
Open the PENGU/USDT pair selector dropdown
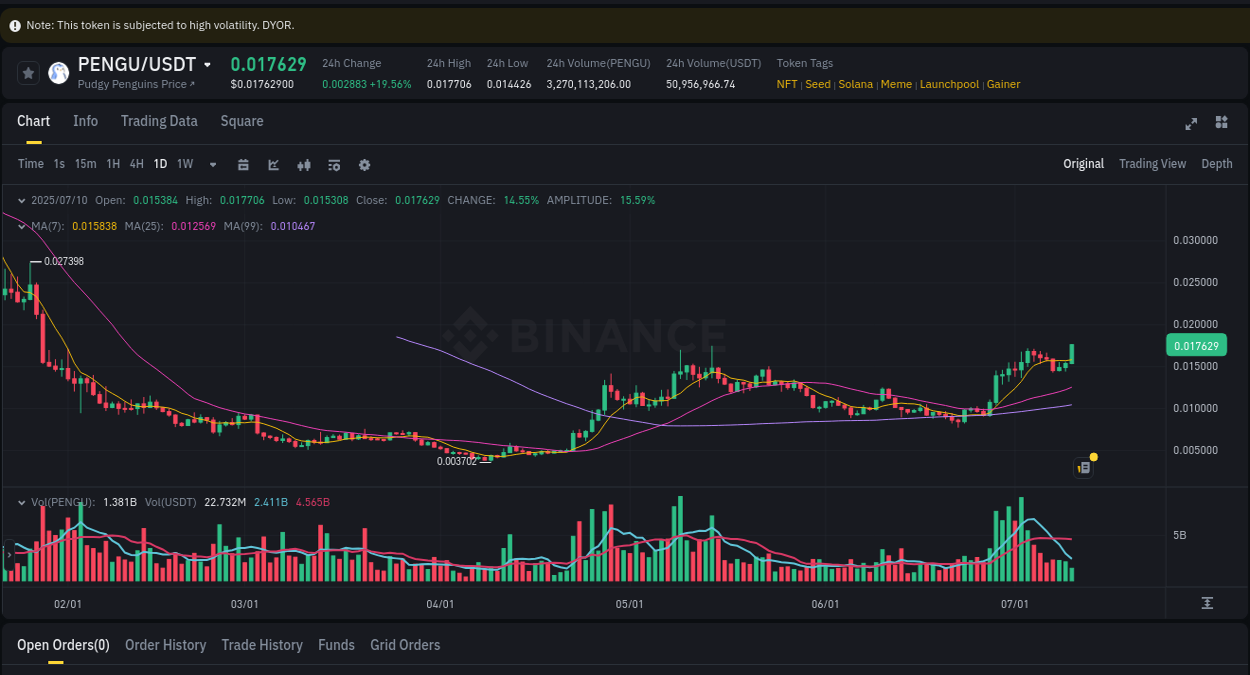207,63
